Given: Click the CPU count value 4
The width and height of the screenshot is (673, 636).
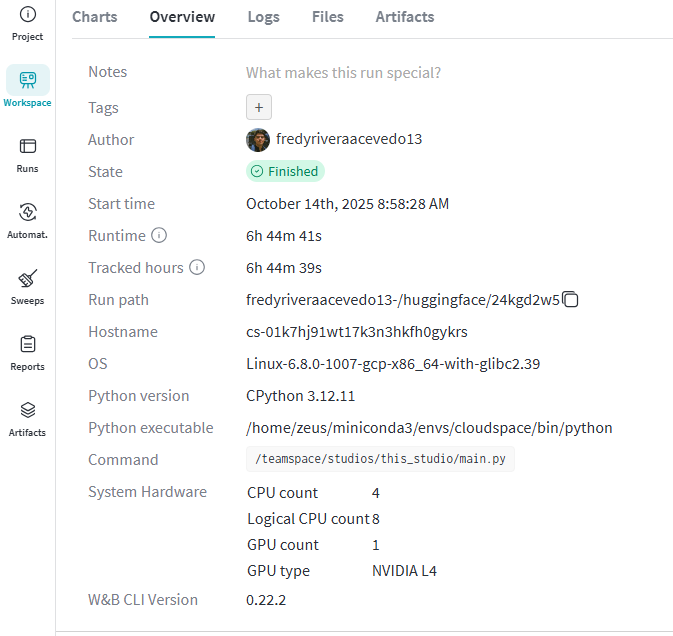Looking at the screenshot, I should [376, 493].
